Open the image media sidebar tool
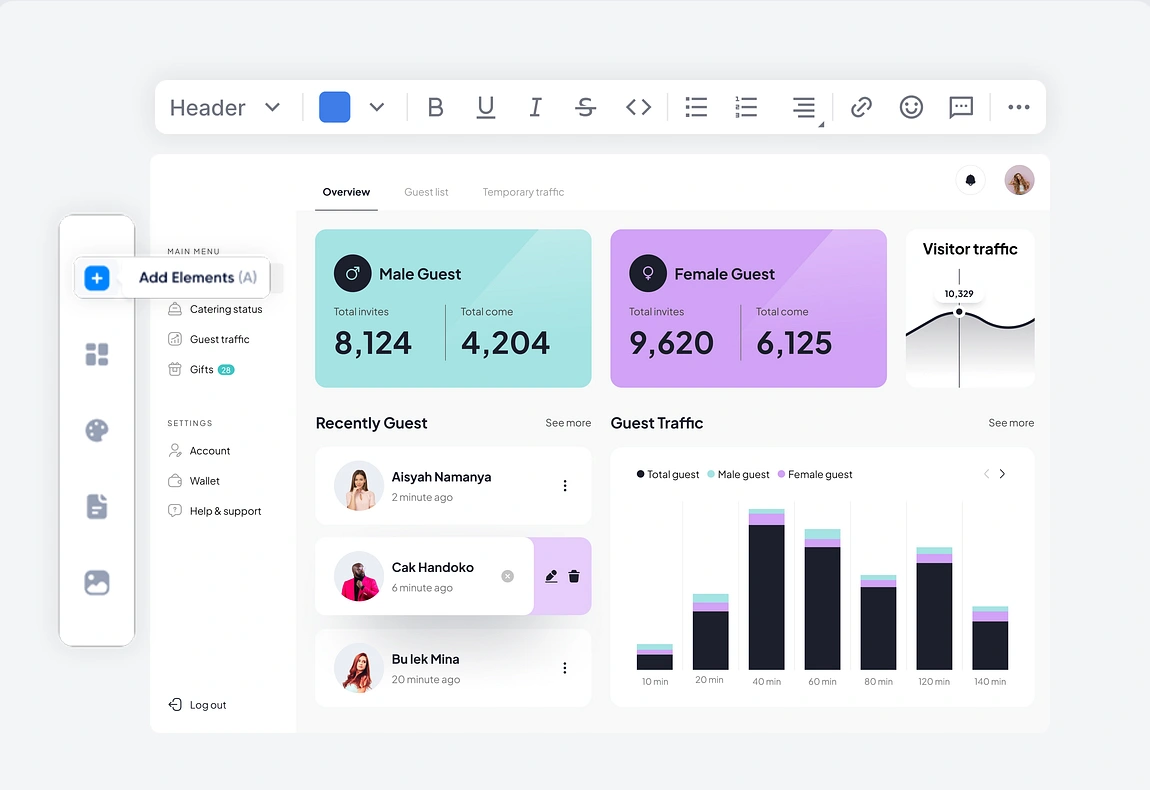1150x790 pixels. click(97, 582)
